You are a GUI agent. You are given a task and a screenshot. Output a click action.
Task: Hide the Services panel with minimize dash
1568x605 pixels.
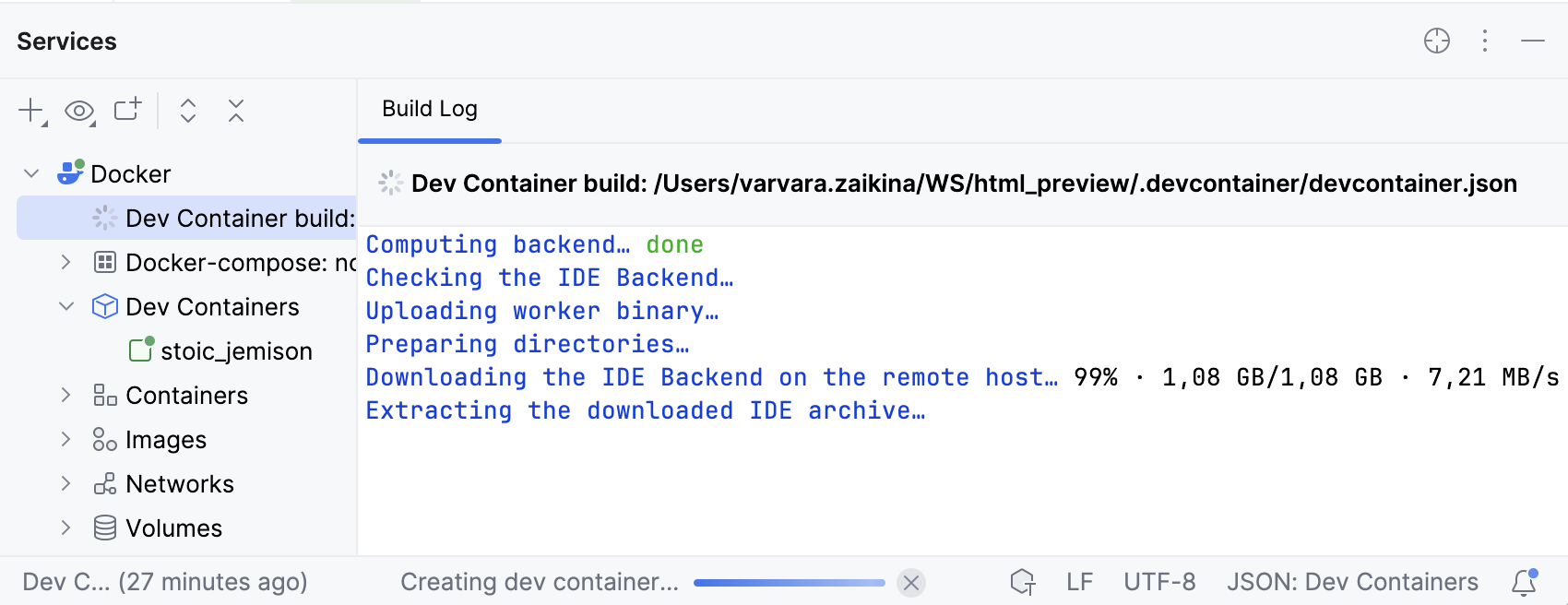pos(1533,42)
